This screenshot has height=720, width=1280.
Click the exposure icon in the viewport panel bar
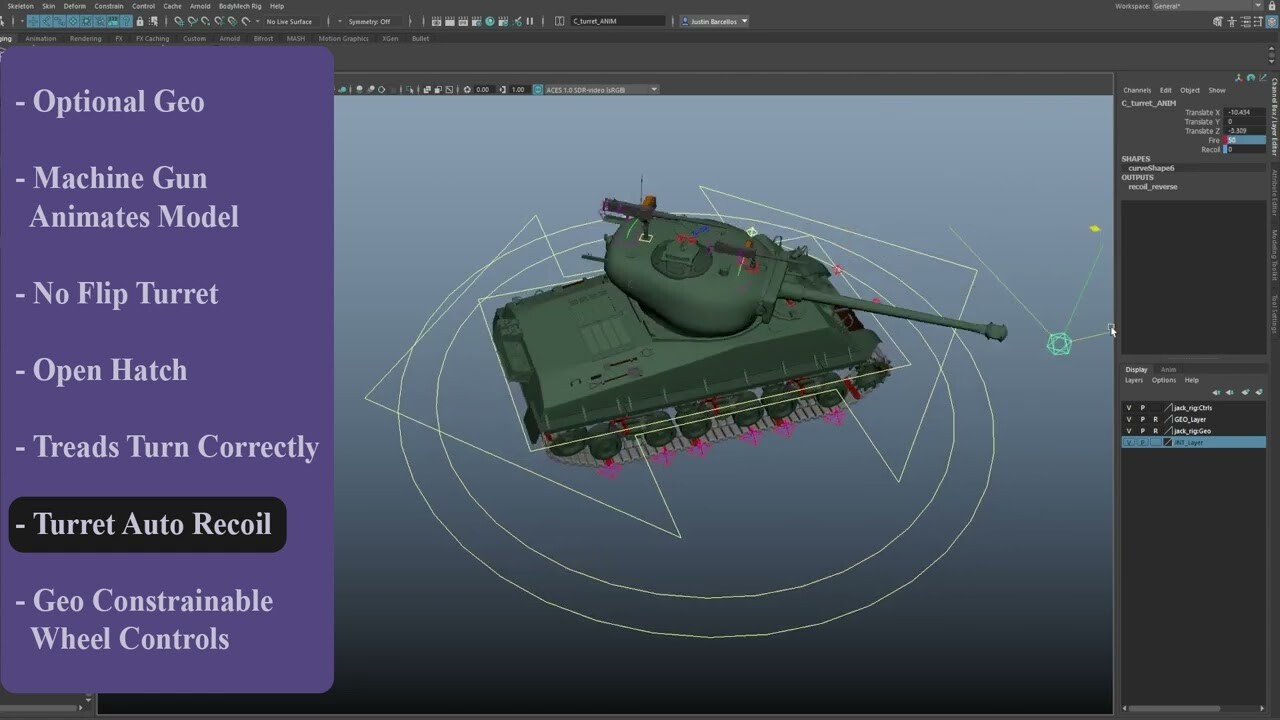click(x=465, y=89)
